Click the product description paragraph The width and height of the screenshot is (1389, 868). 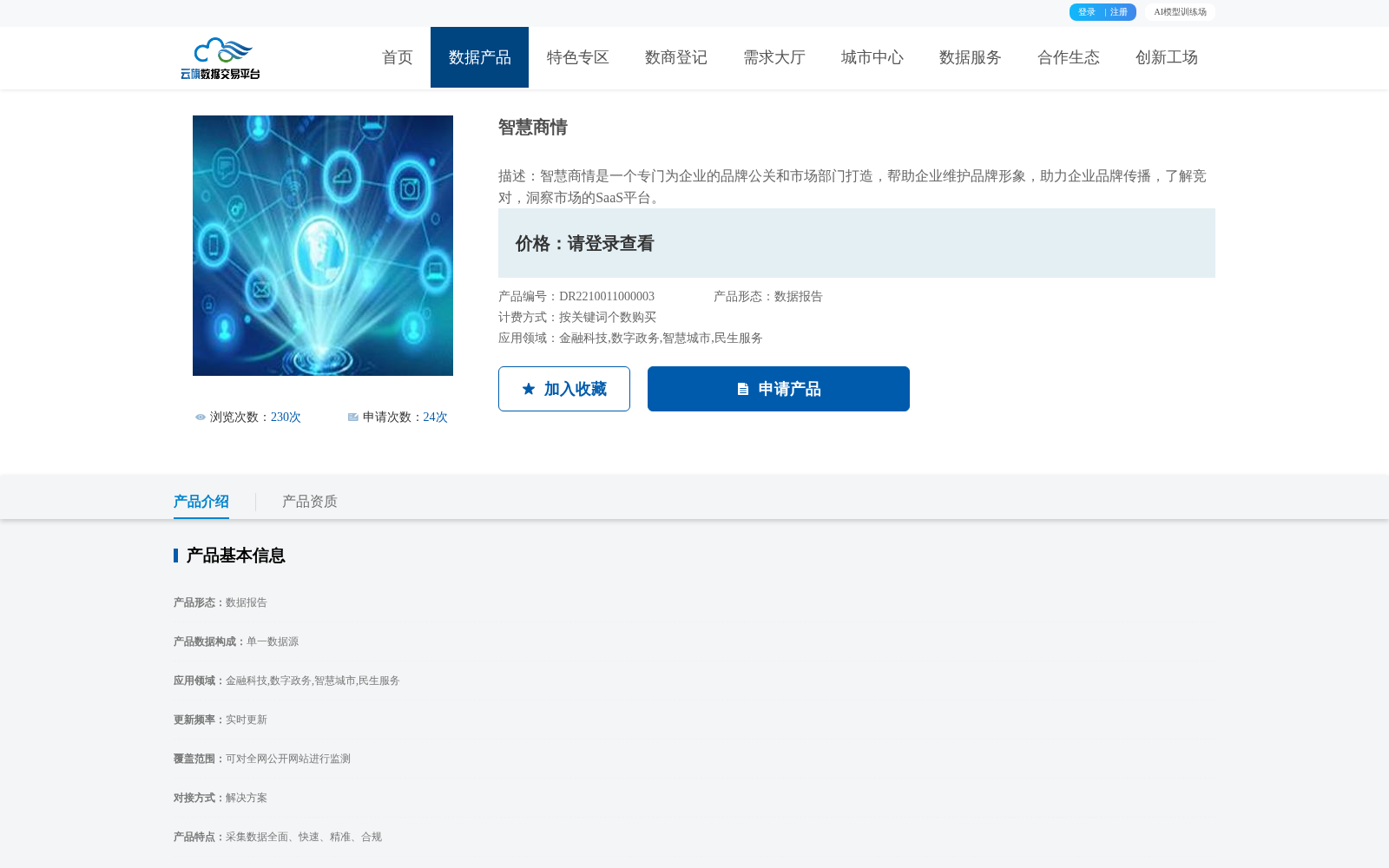pyautogui.click(x=852, y=187)
